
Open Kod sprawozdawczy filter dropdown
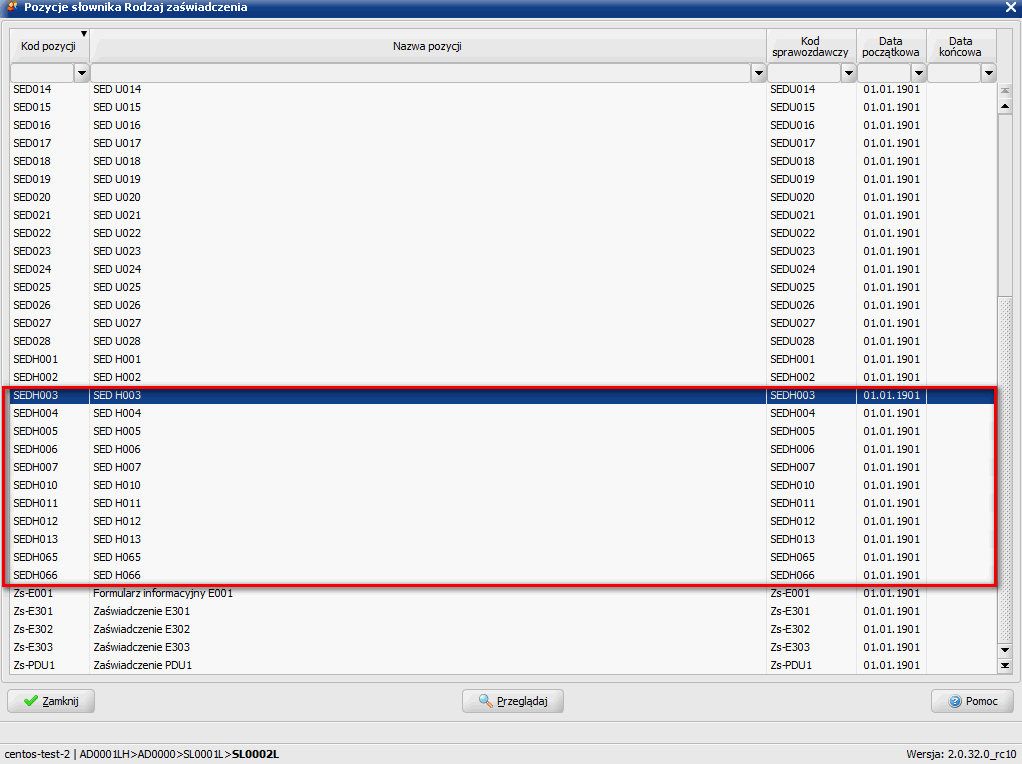coord(848,73)
